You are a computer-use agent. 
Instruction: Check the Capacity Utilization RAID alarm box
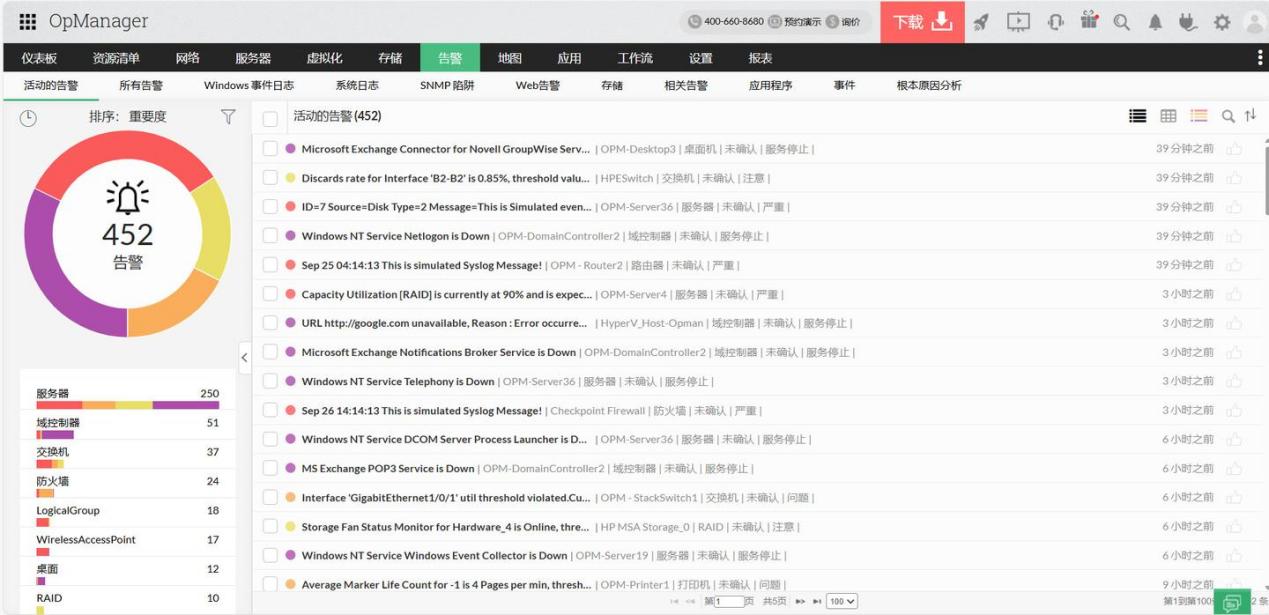pos(270,294)
